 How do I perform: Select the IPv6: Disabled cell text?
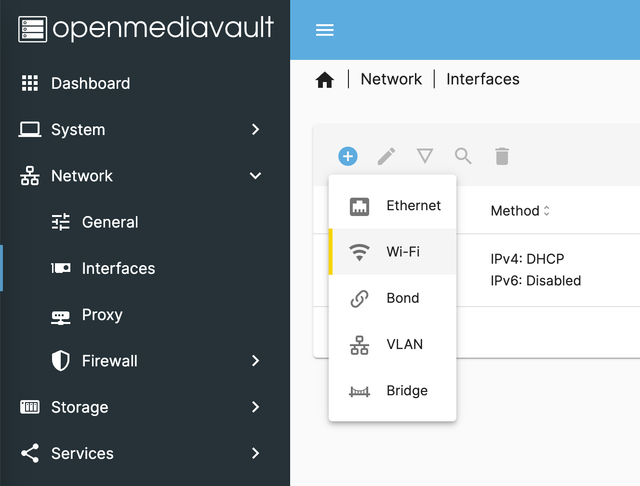(x=536, y=281)
